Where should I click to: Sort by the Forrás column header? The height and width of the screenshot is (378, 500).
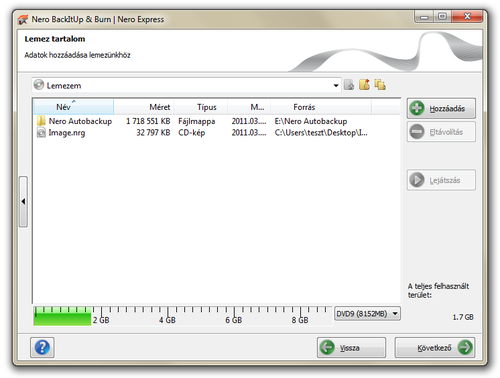coord(321,107)
